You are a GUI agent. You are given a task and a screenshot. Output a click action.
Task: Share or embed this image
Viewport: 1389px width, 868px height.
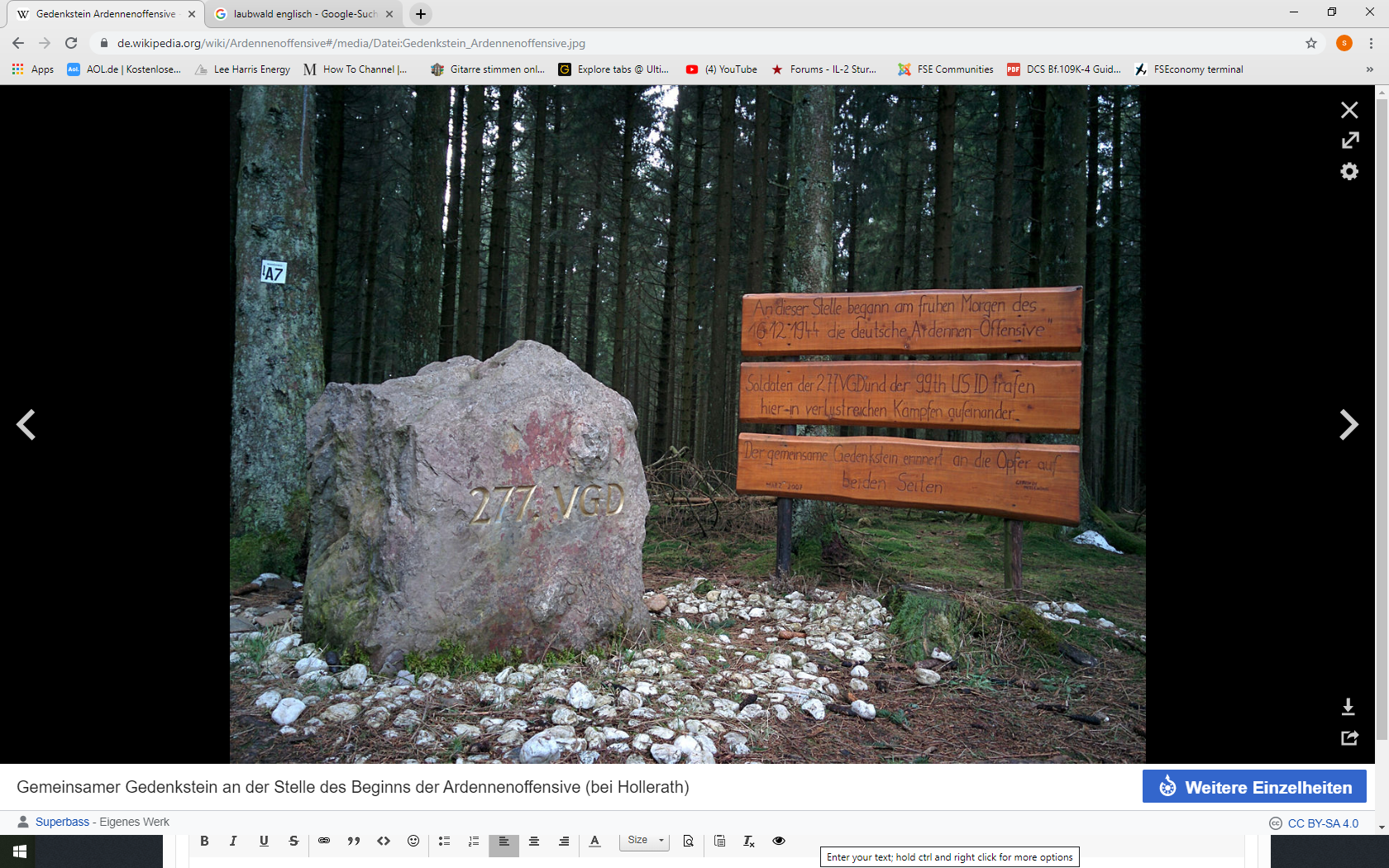1349,737
